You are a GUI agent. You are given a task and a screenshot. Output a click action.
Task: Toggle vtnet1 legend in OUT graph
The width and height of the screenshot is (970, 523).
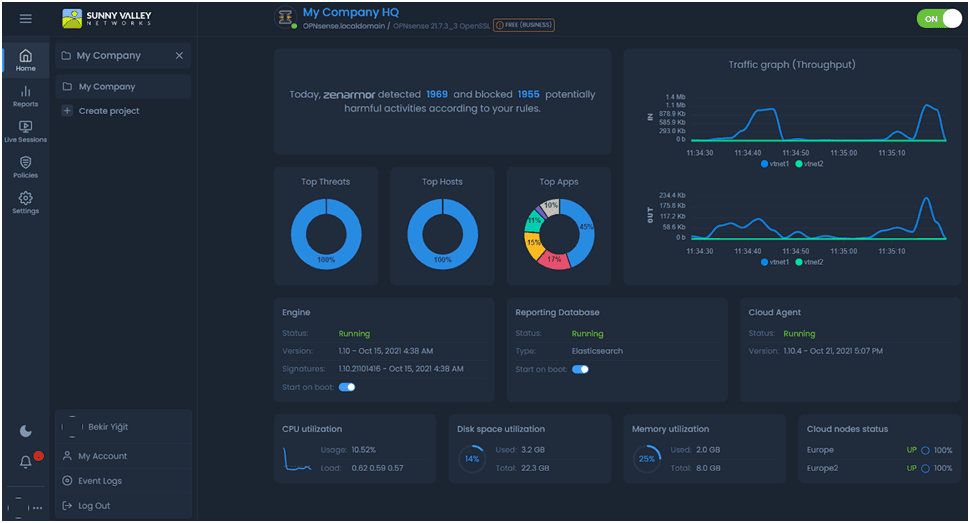click(775, 262)
